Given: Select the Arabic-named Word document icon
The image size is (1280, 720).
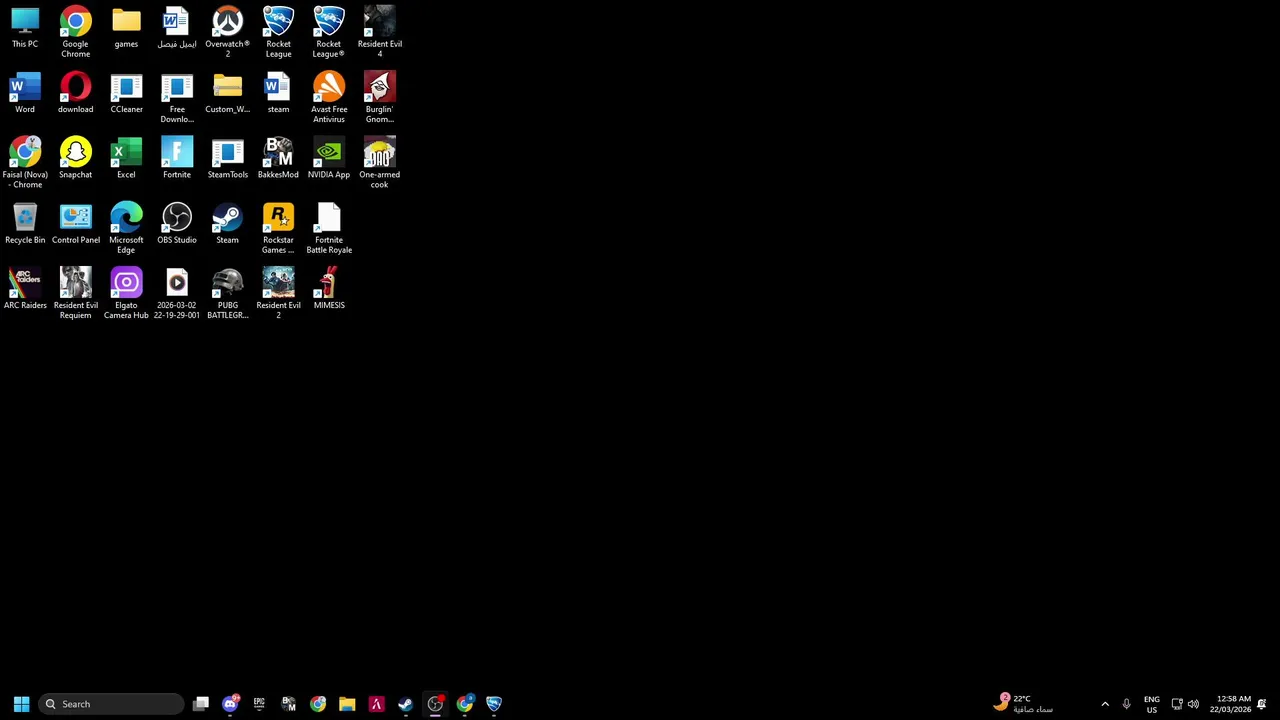Looking at the screenshot, I should tap(177, 29).
